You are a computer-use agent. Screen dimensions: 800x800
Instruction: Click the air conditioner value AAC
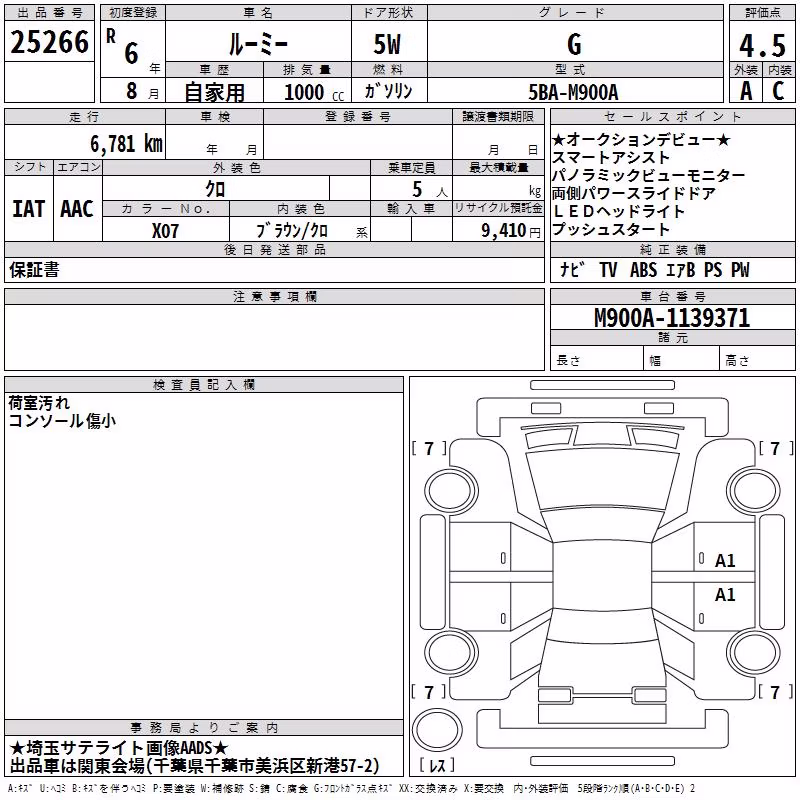pos(77,209)
